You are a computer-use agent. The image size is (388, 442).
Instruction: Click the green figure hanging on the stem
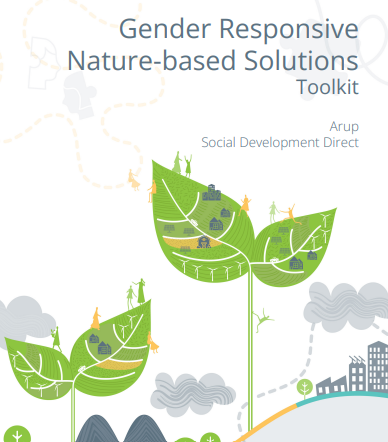[263, 320]
